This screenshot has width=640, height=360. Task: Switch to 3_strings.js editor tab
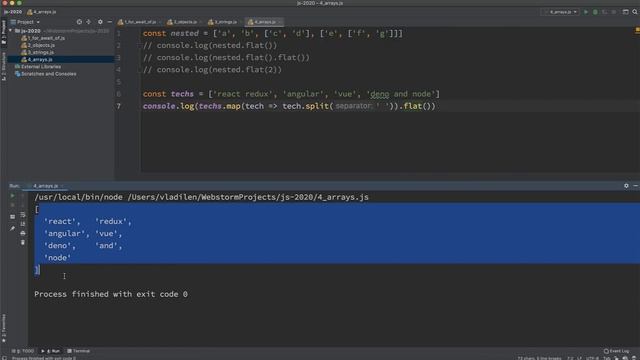[223, 22]
